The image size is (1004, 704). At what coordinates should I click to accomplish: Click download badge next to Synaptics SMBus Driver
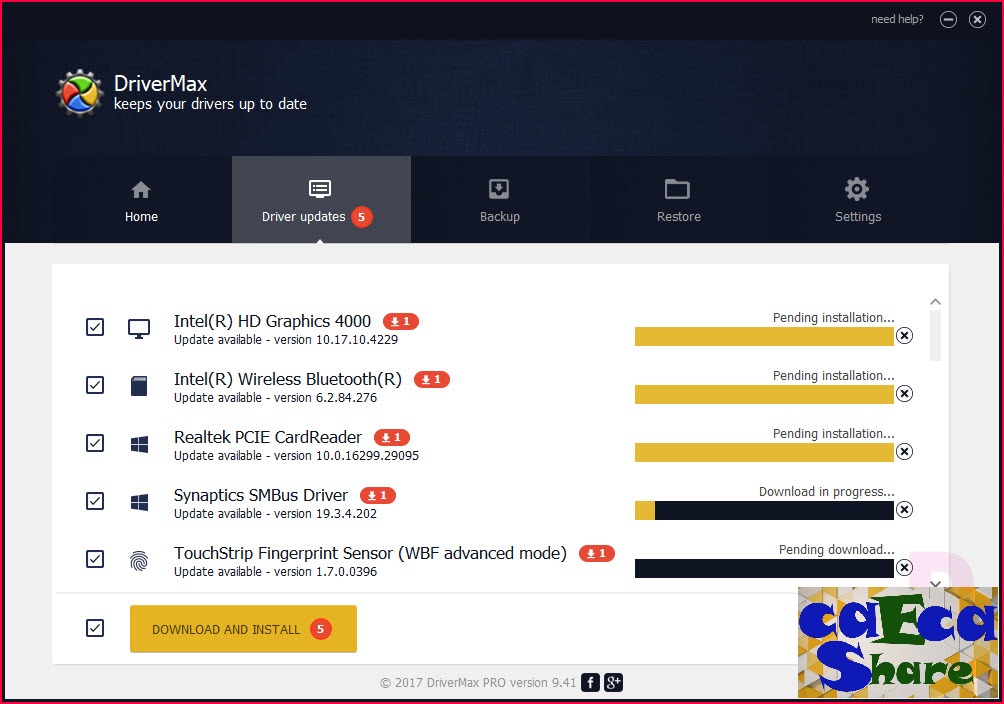coord(378,496)
